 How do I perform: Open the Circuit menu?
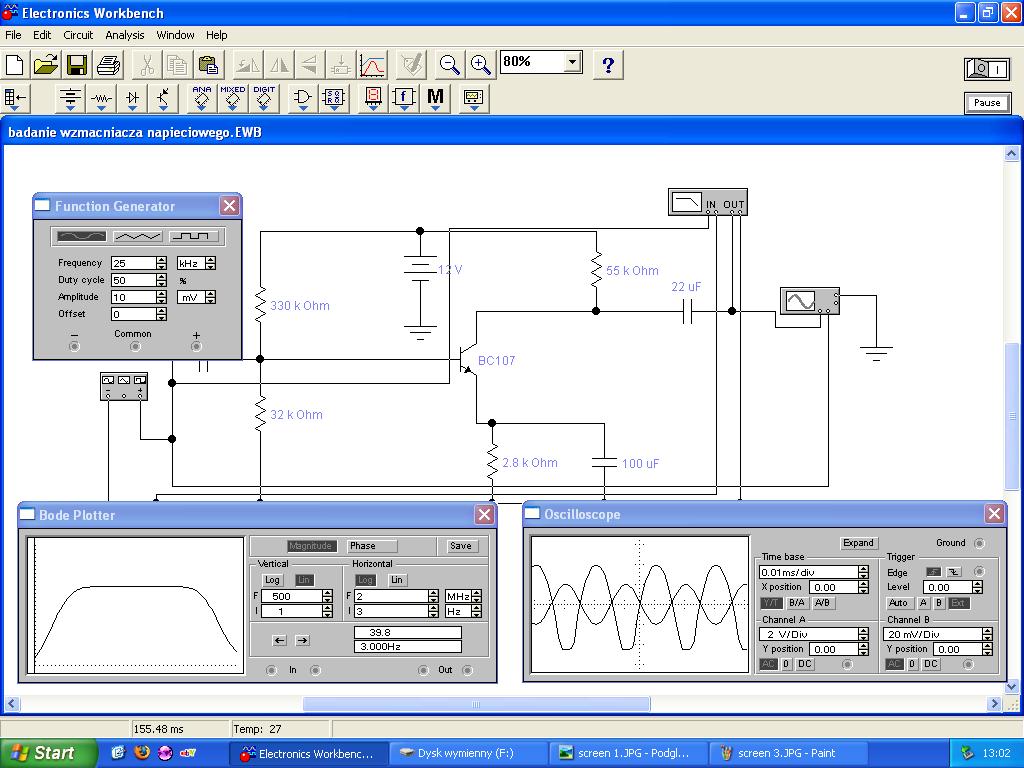78,35
